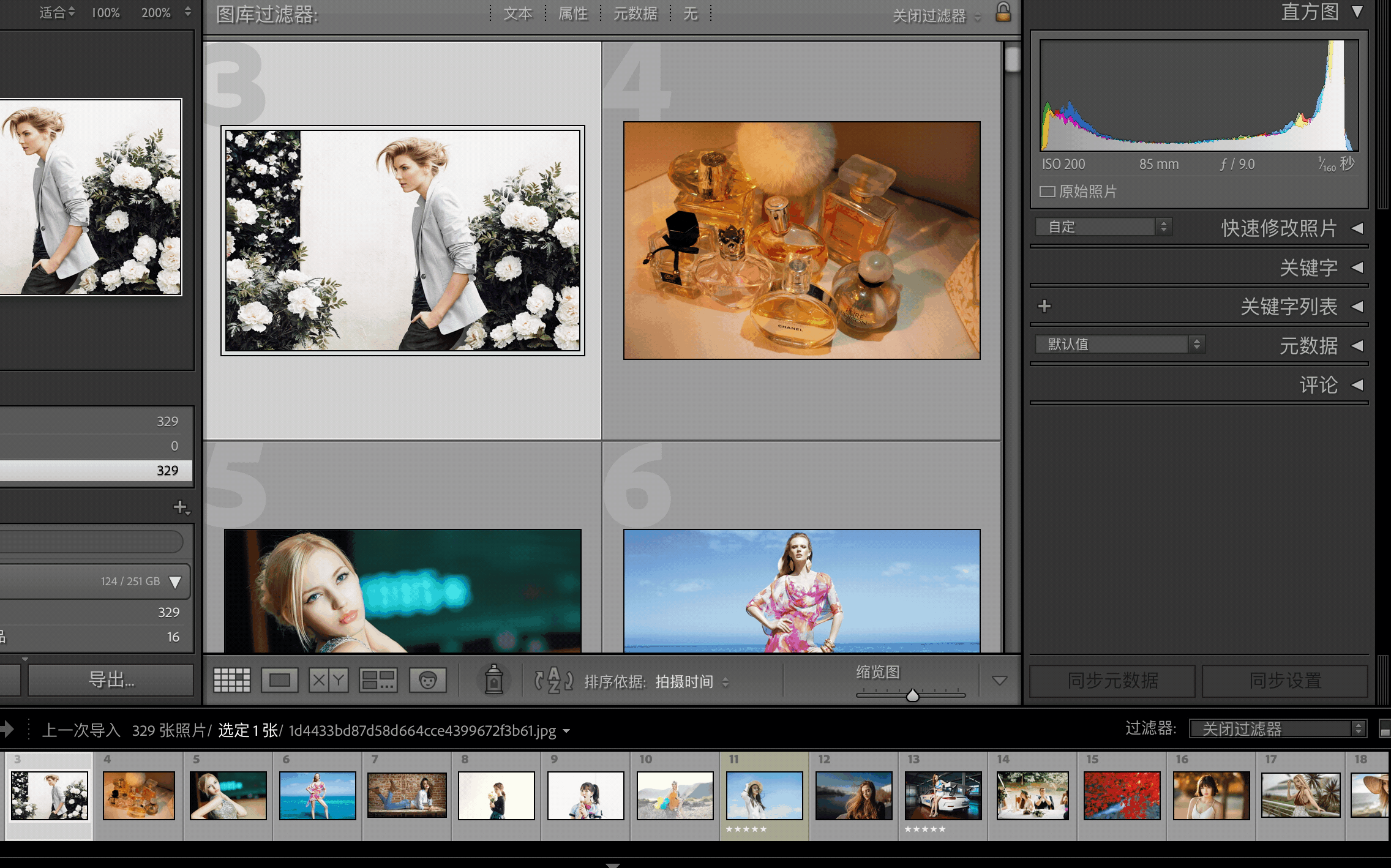Set navigator zoom to 200%
1391x868 pixels.
tap(156, 12)
